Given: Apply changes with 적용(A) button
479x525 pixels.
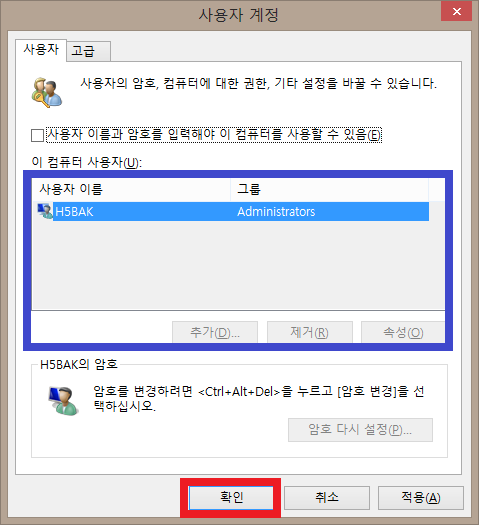Looking at the screenshot, I should (421, 498).
